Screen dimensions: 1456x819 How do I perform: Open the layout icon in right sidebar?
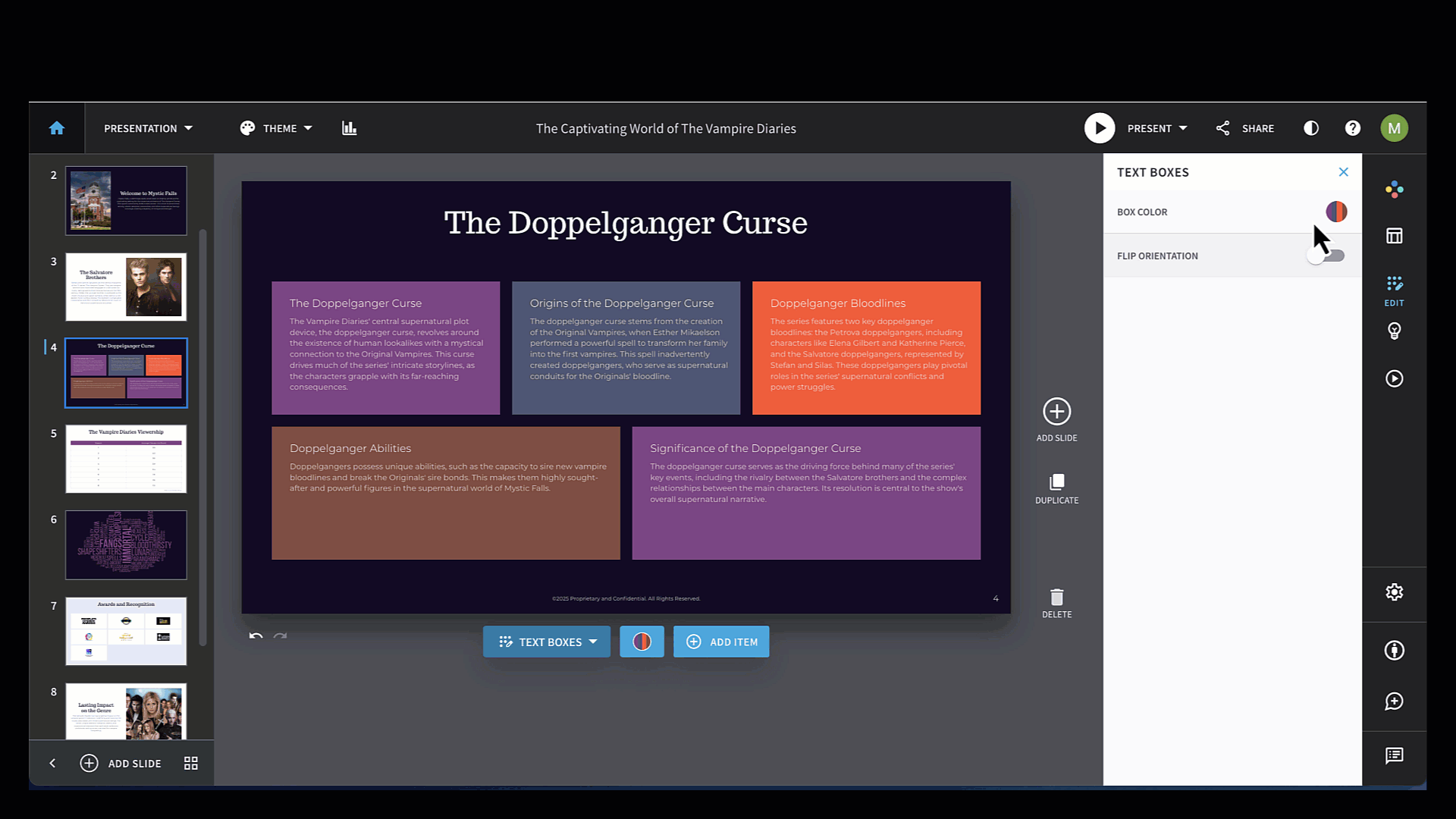click(1394, 236)
